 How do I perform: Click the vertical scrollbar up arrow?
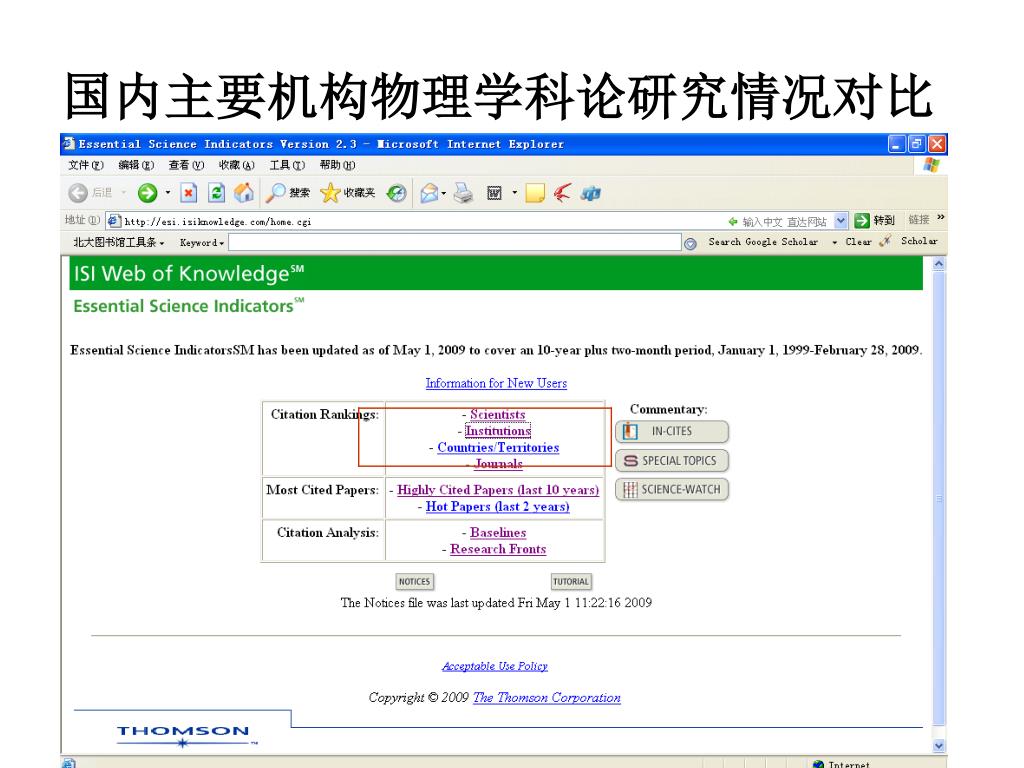(939, 264)
